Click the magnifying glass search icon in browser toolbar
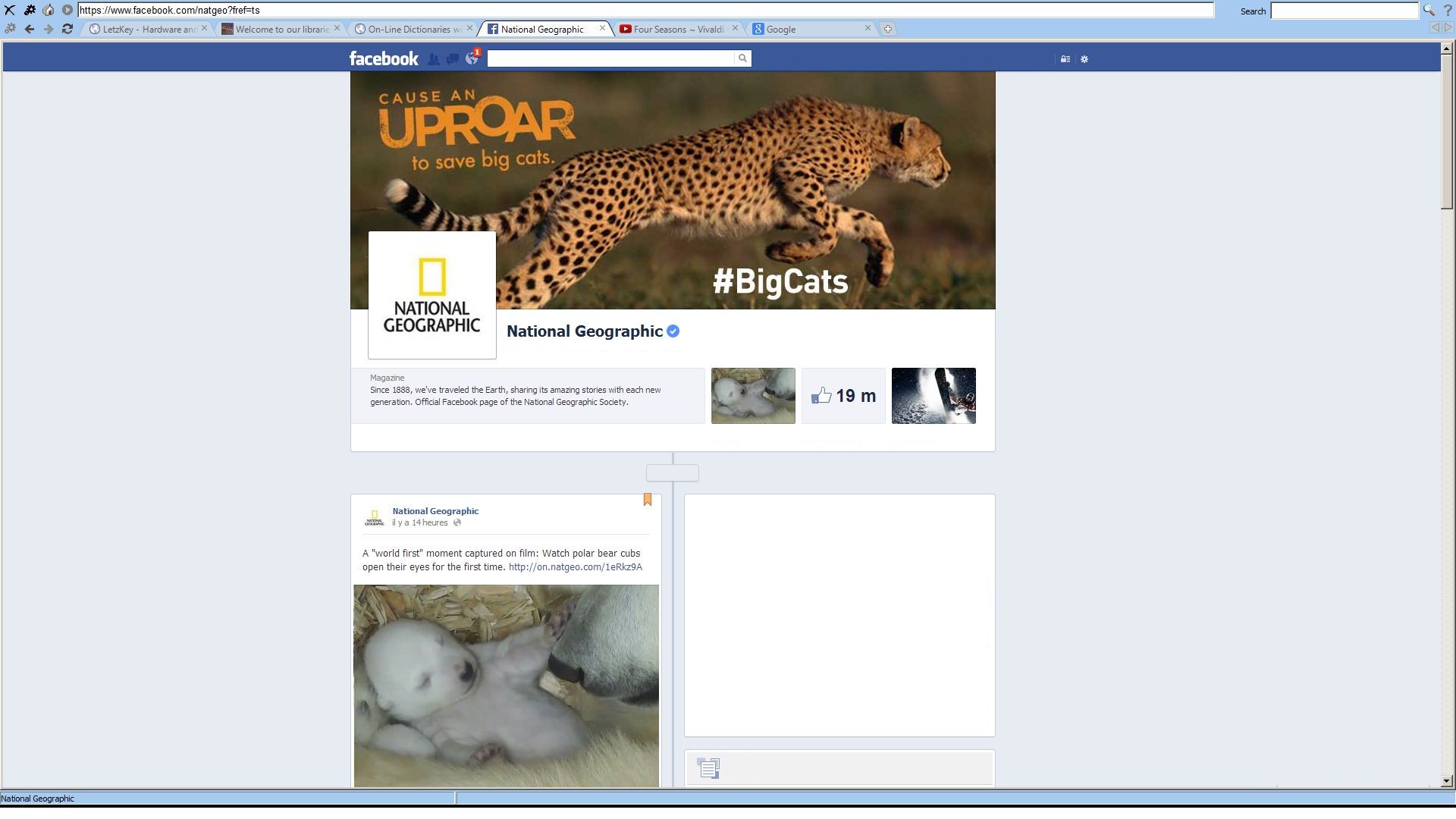Image resolution: width=1456 pixels, height=819 pixels. [1429, 11]
